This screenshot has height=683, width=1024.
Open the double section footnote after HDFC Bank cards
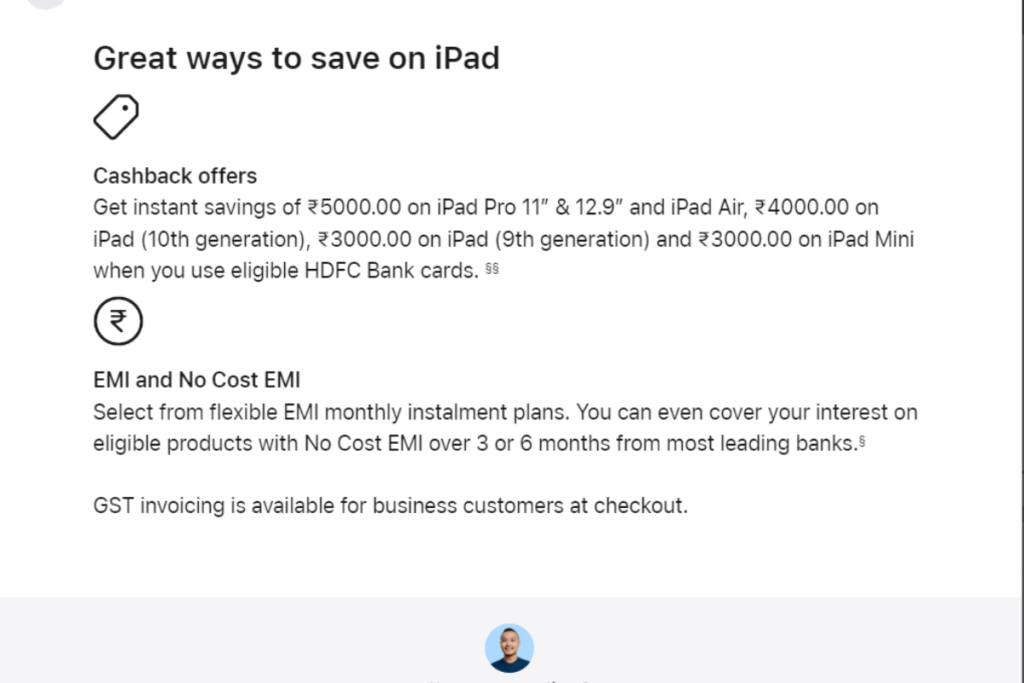(x=492, y=268)
